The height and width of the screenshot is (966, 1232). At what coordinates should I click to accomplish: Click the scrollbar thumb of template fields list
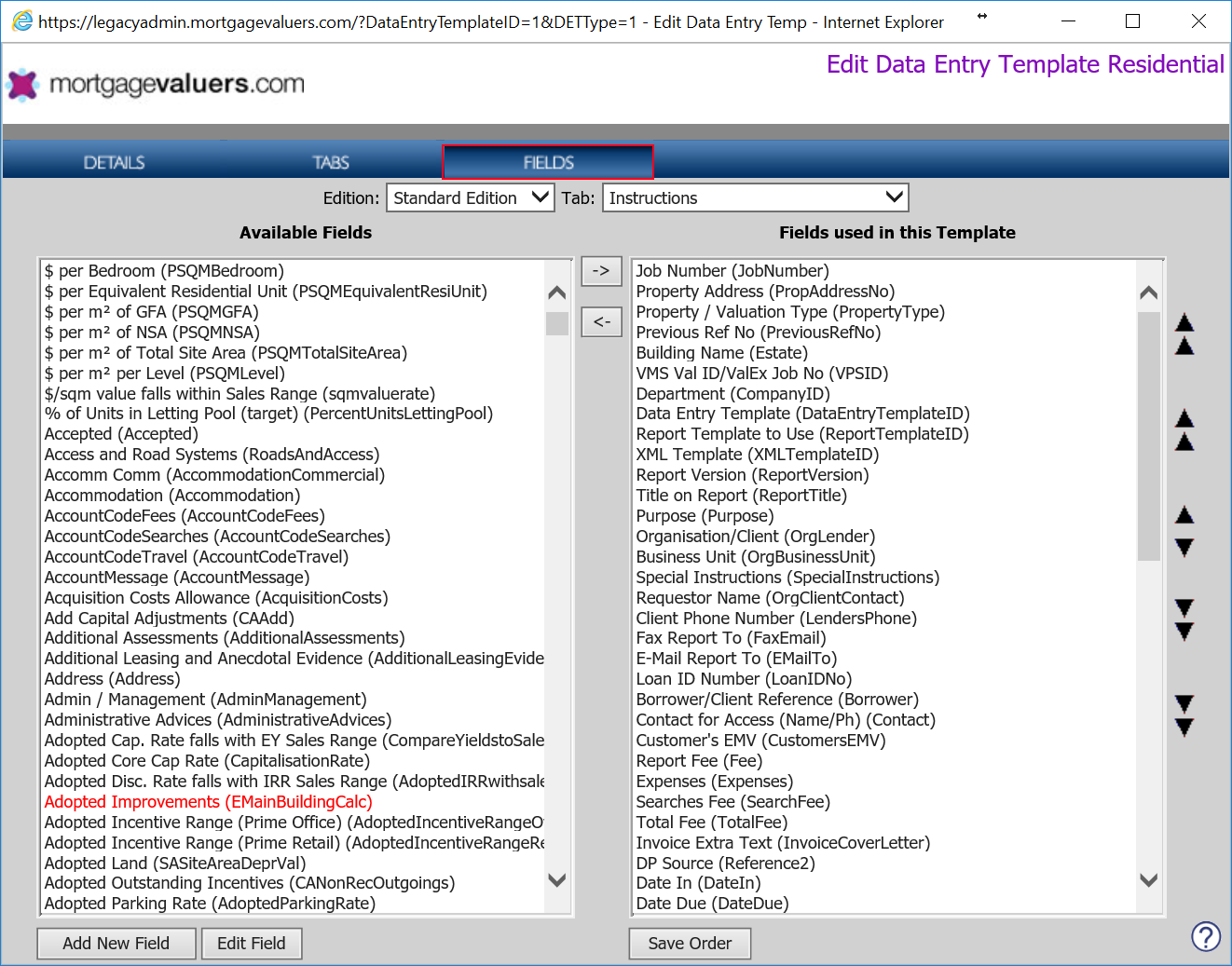[1149, 436]
